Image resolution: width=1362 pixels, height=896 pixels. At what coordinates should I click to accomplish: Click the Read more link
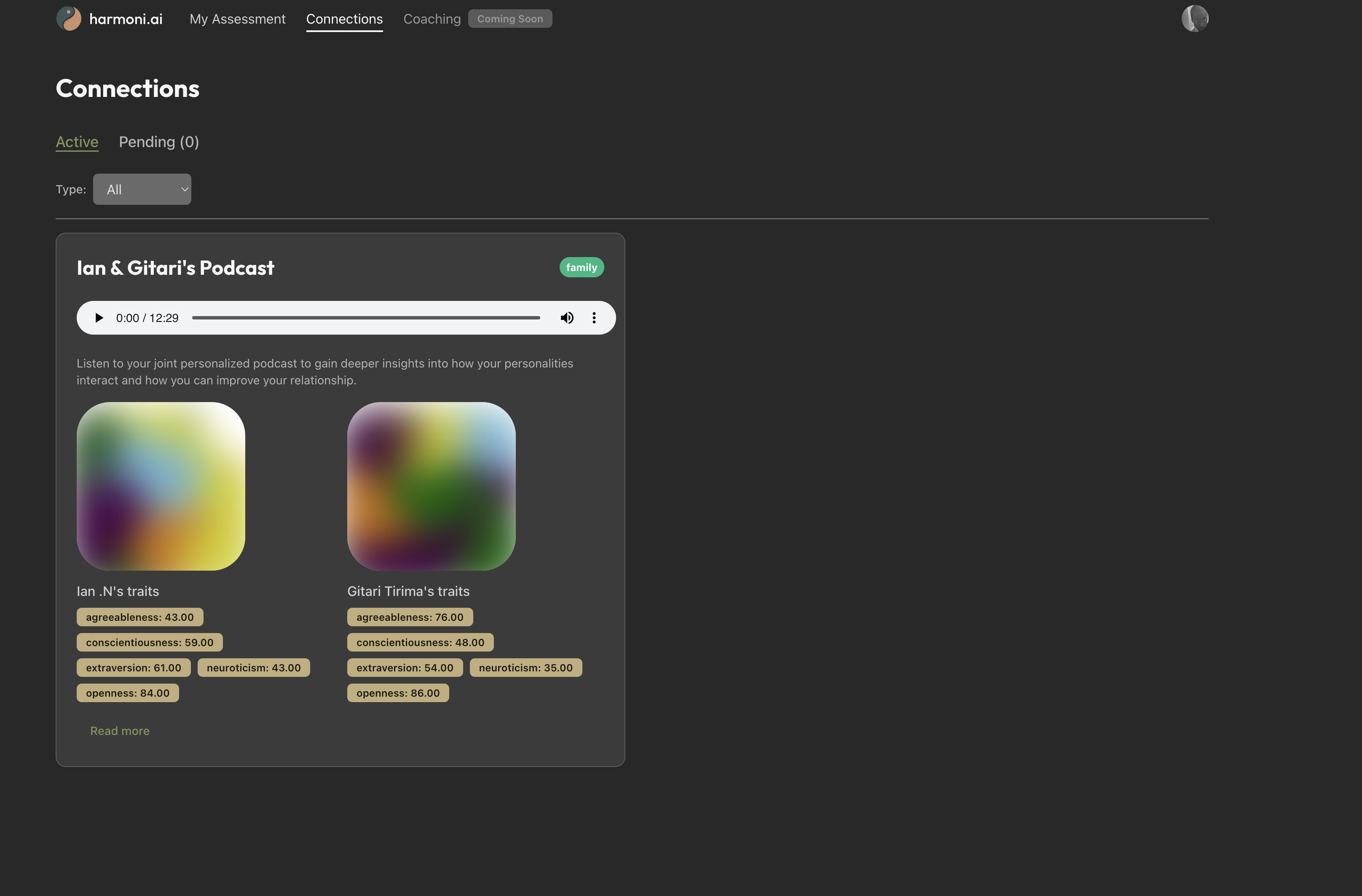click(120, 731)
